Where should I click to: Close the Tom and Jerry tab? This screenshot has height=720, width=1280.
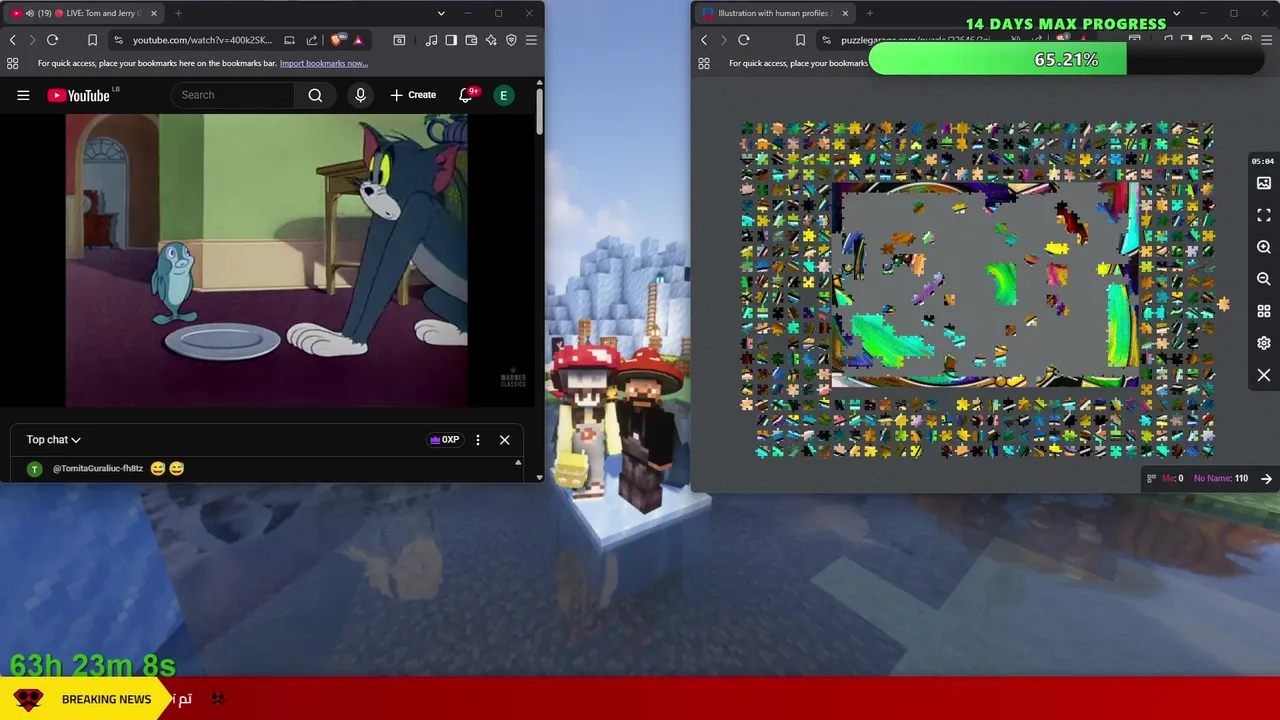(154, 13)
